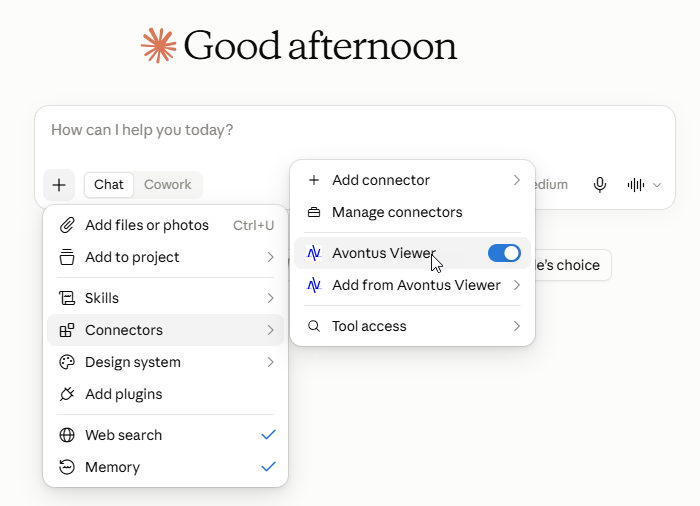Click the paperclip Add files icon
Screen dimensions: 700x506
pos(67,225)
